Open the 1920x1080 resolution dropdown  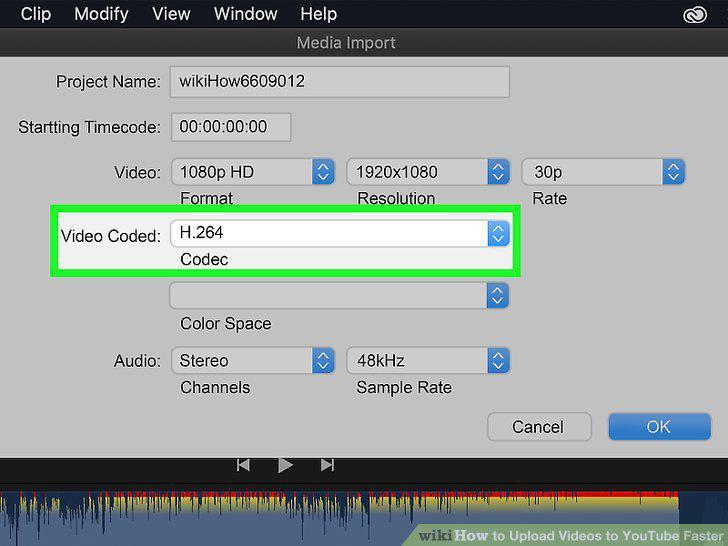pyautogui.click(x=428, y=172)
